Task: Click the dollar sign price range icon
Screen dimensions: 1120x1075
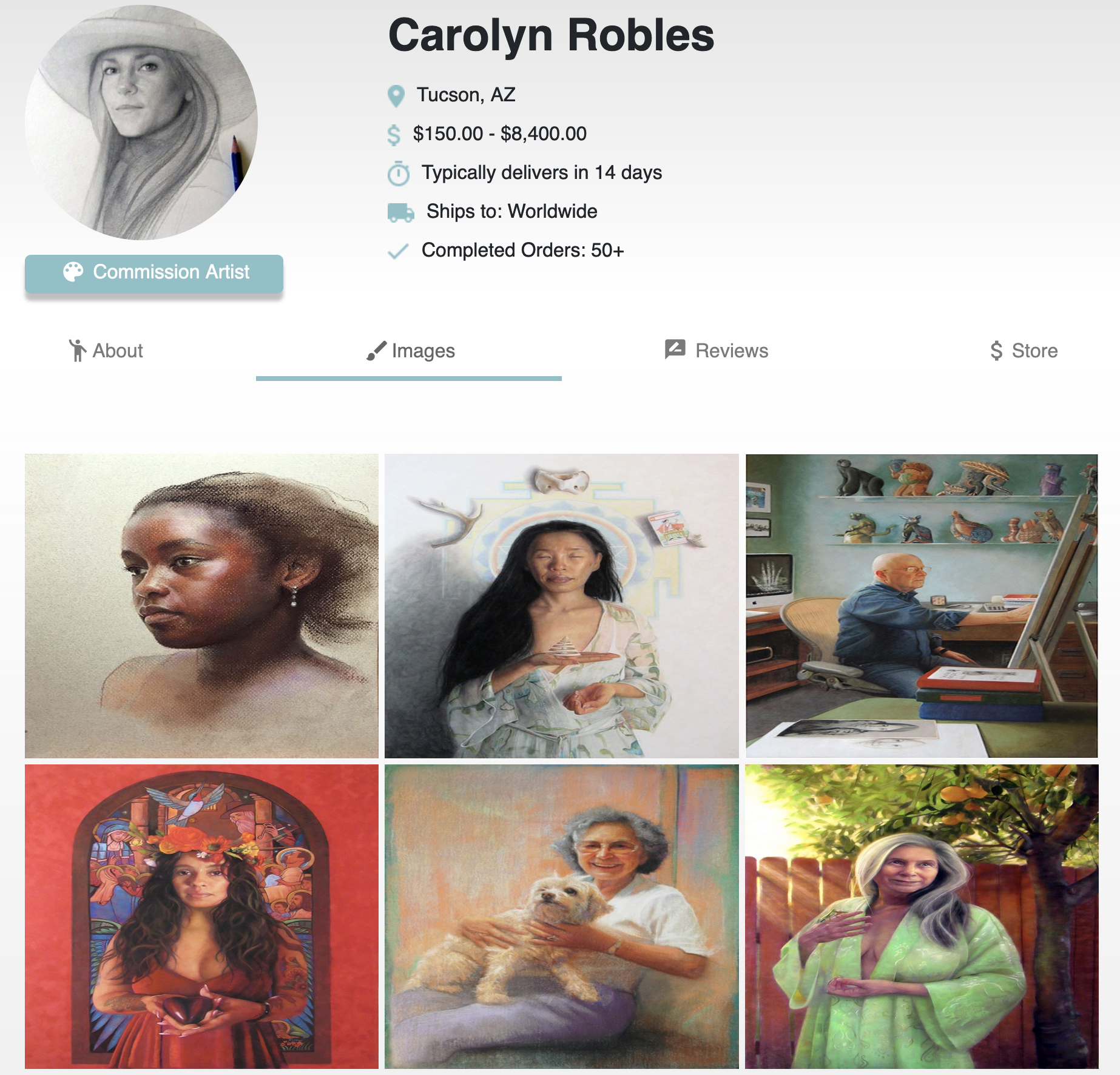Action: coord(394,135)
